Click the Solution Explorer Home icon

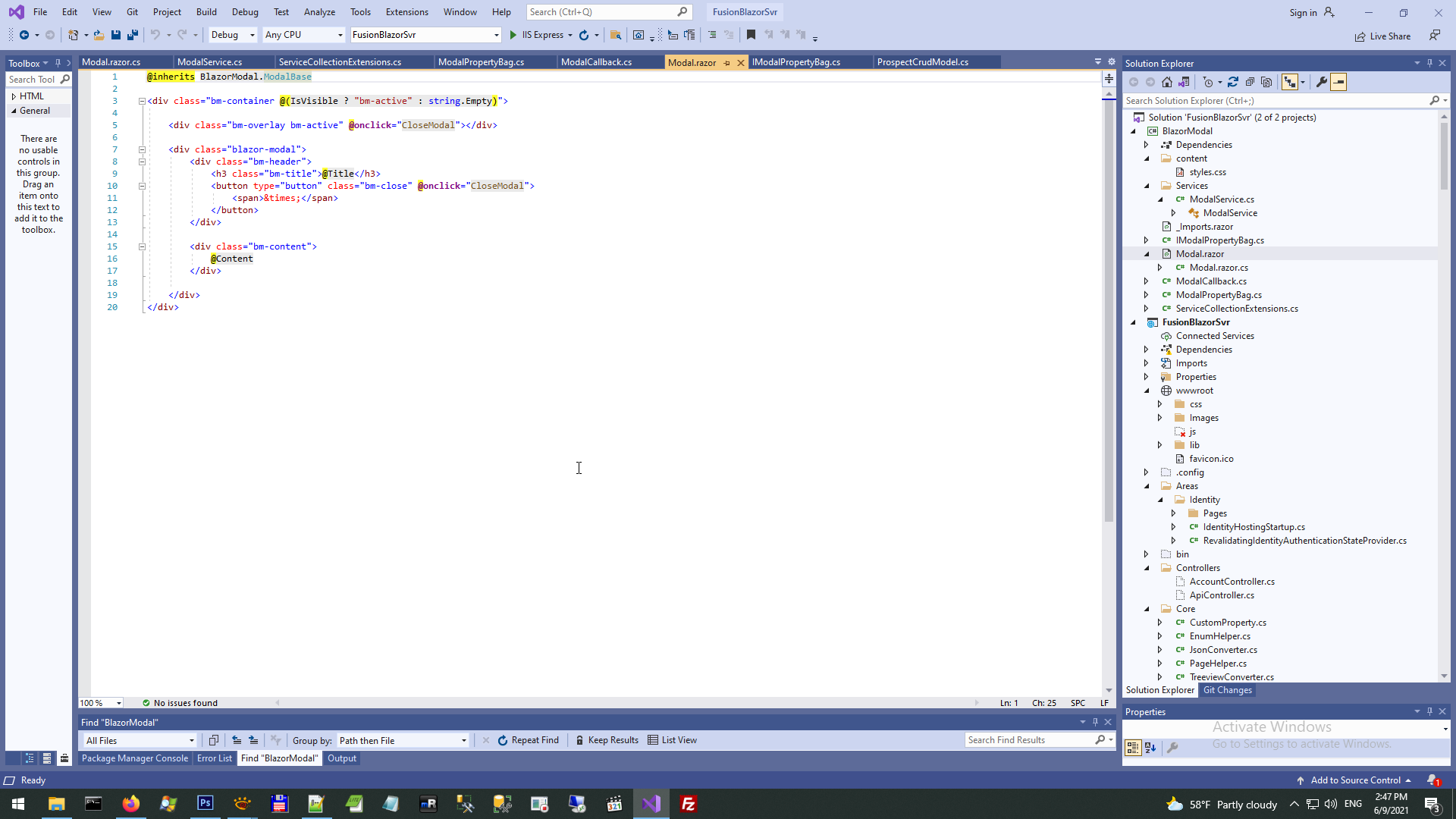coord(1167,82)
